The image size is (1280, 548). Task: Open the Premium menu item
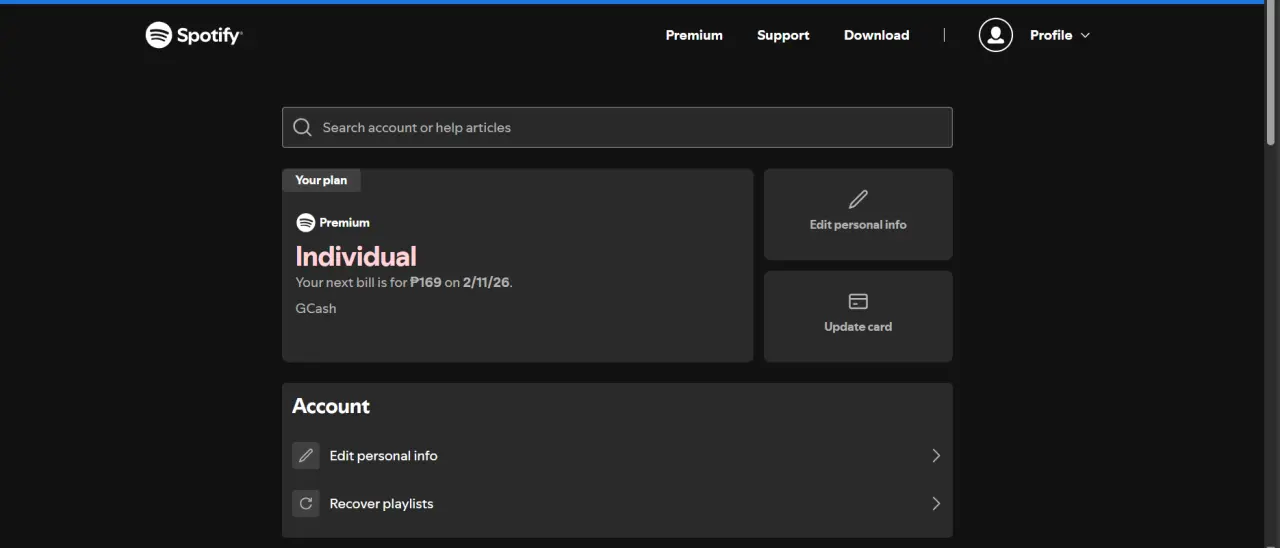pyautogui.click(x=694, y=35)
